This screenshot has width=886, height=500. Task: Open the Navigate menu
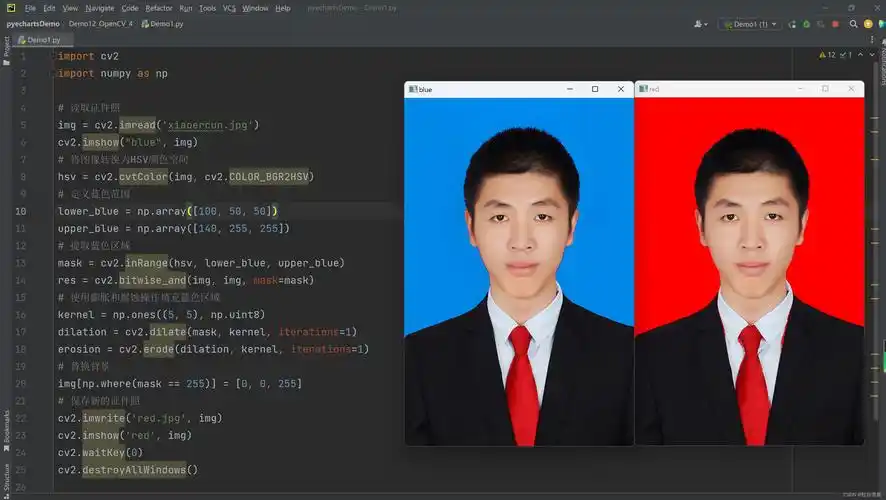pos(99,8)
